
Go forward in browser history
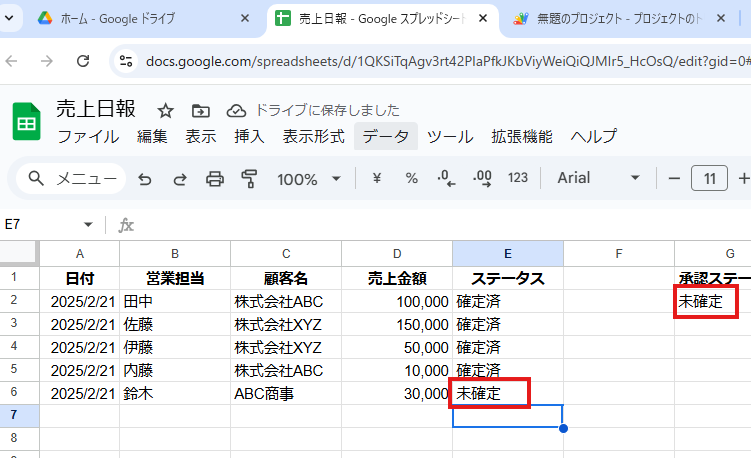point(46,61)
